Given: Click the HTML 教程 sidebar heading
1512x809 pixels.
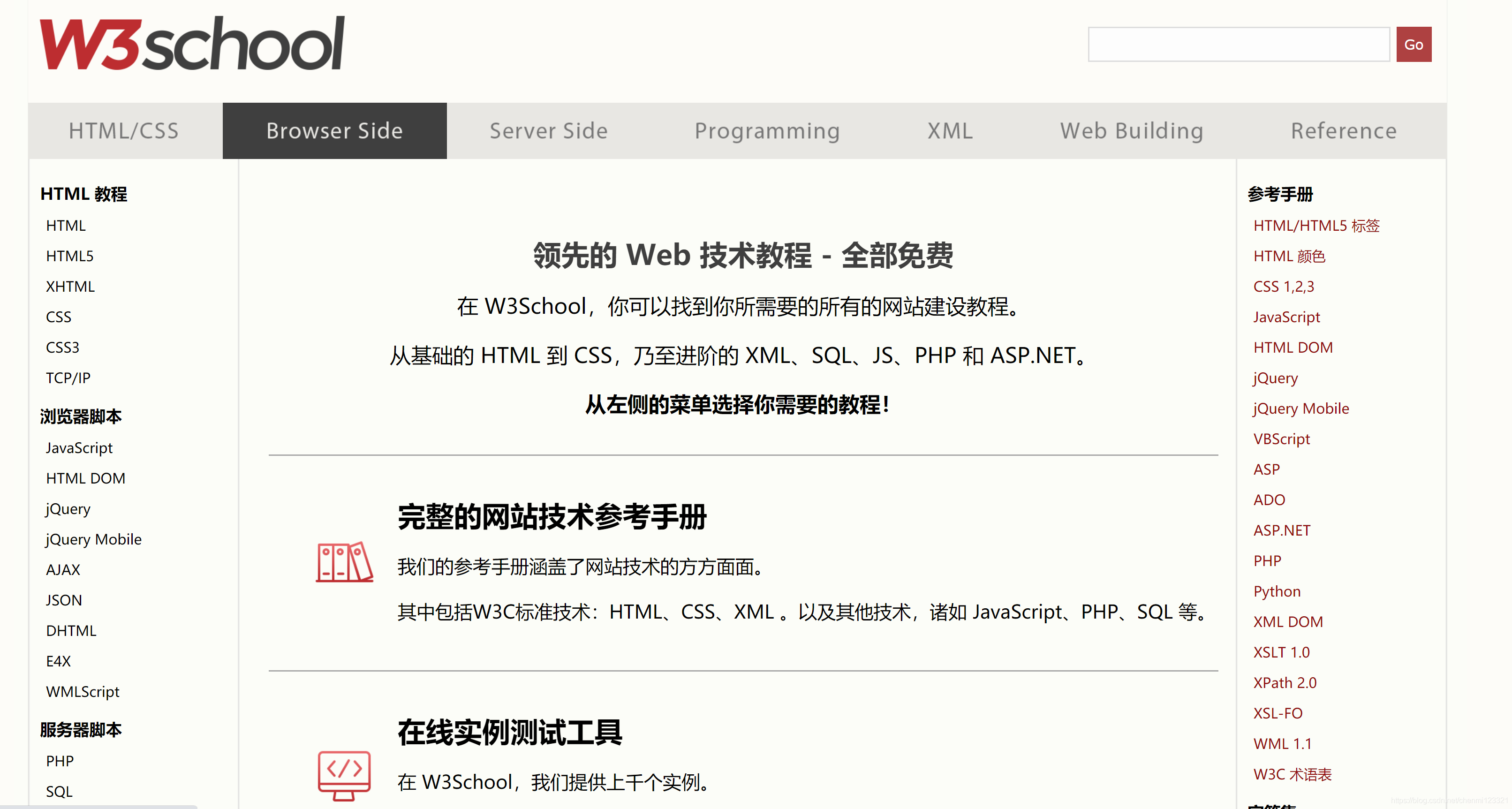Looking at the screenshot, I should point(84,194).
